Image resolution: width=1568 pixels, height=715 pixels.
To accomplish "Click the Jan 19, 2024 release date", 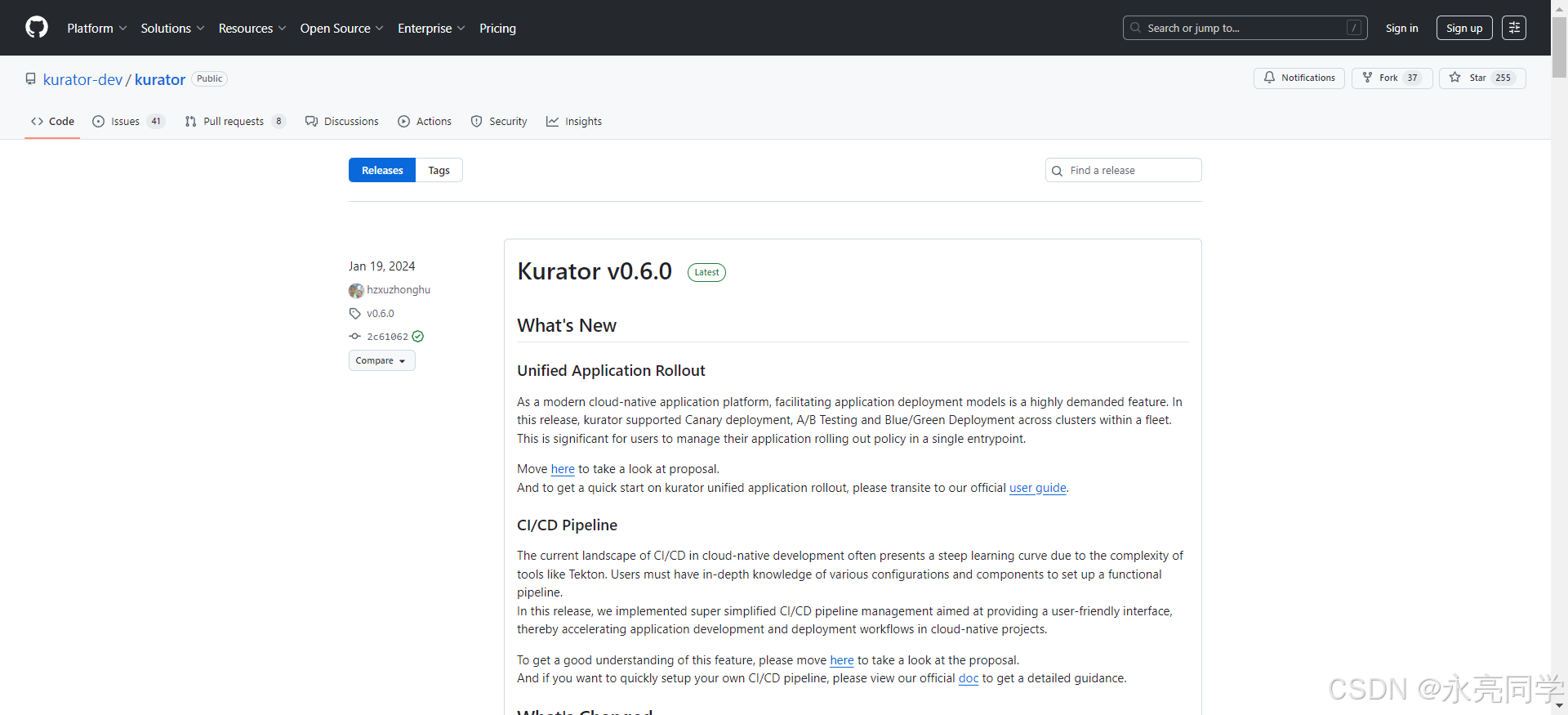I will click(x=381, y=266).
